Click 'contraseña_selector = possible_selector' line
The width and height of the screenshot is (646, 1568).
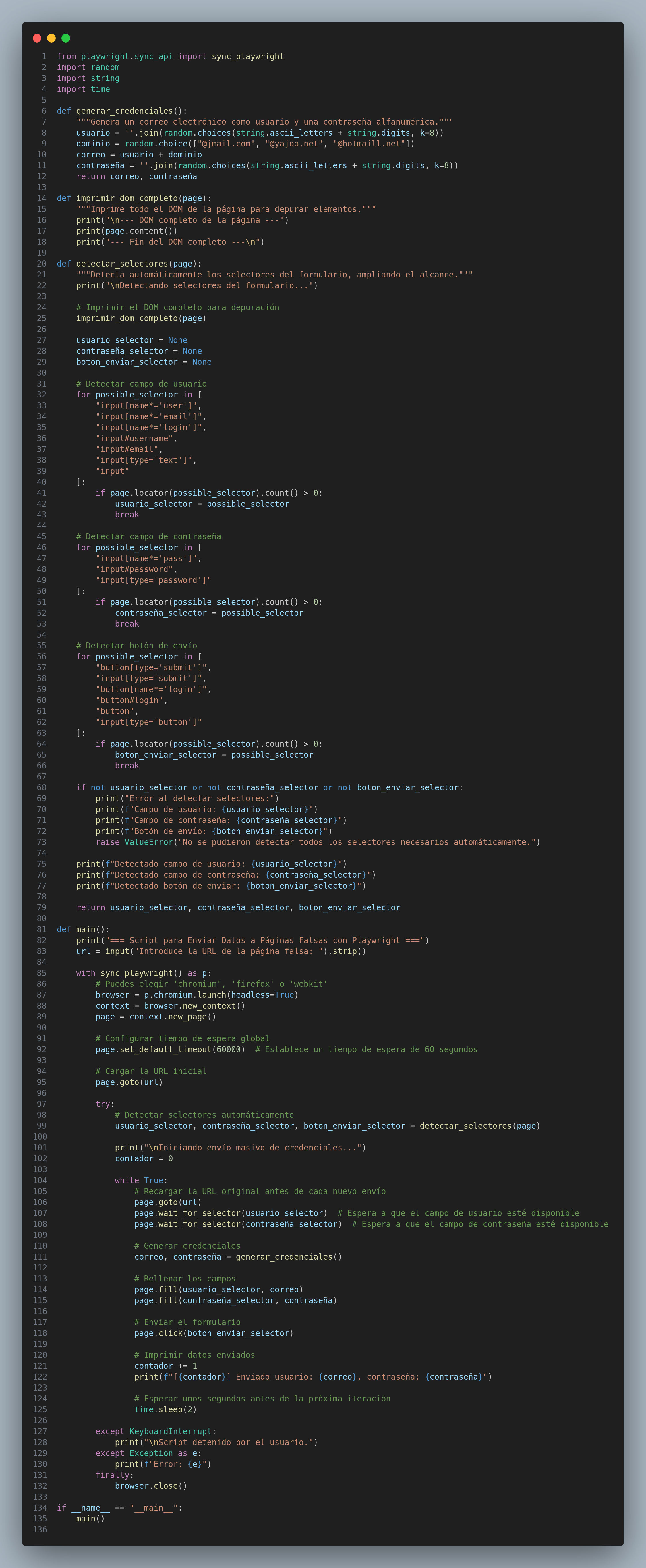pos(209,613)
